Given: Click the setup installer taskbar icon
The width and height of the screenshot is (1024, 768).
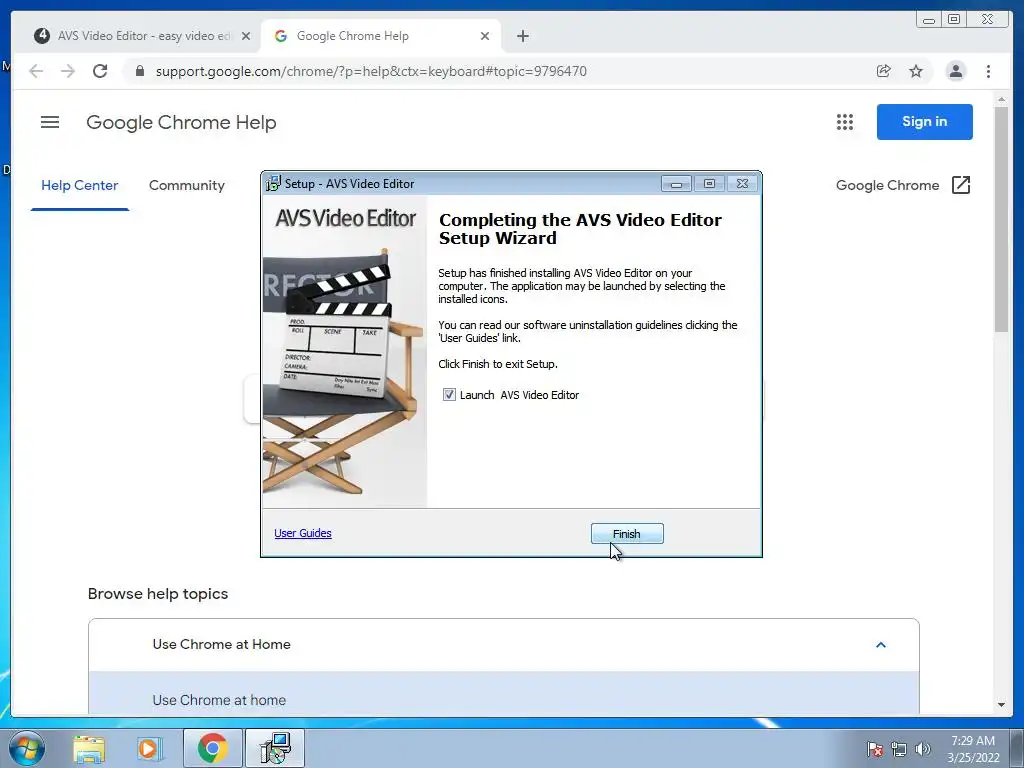Looking at the screenshot, I should pos(275,748).
